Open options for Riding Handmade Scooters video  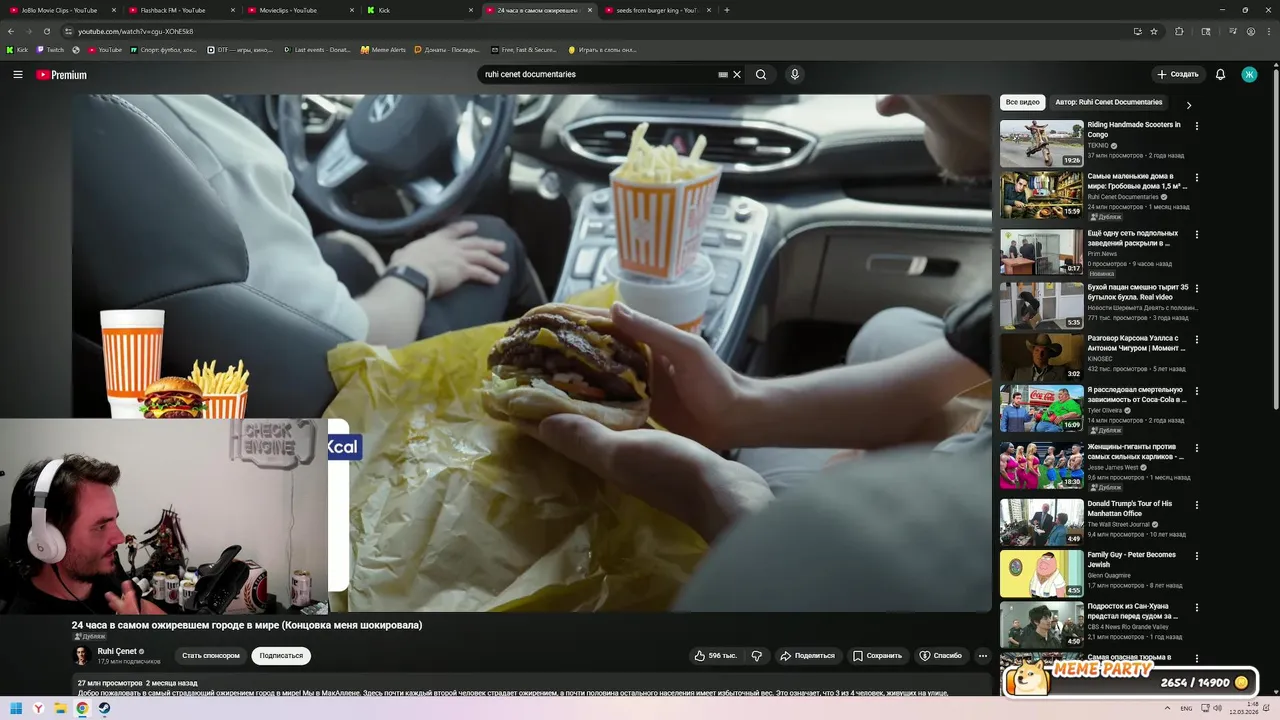[x=1197, y=126]
